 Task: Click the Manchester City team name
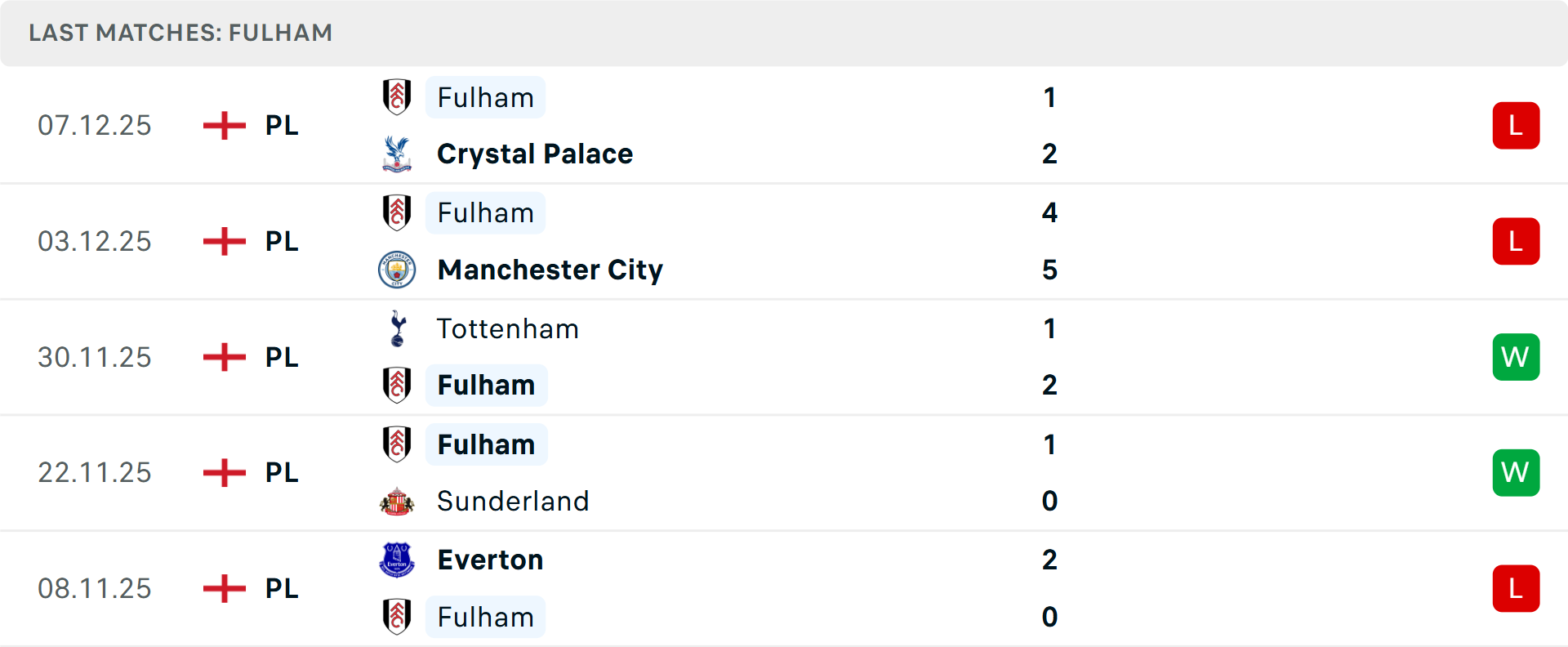click(x=550, y=270)
